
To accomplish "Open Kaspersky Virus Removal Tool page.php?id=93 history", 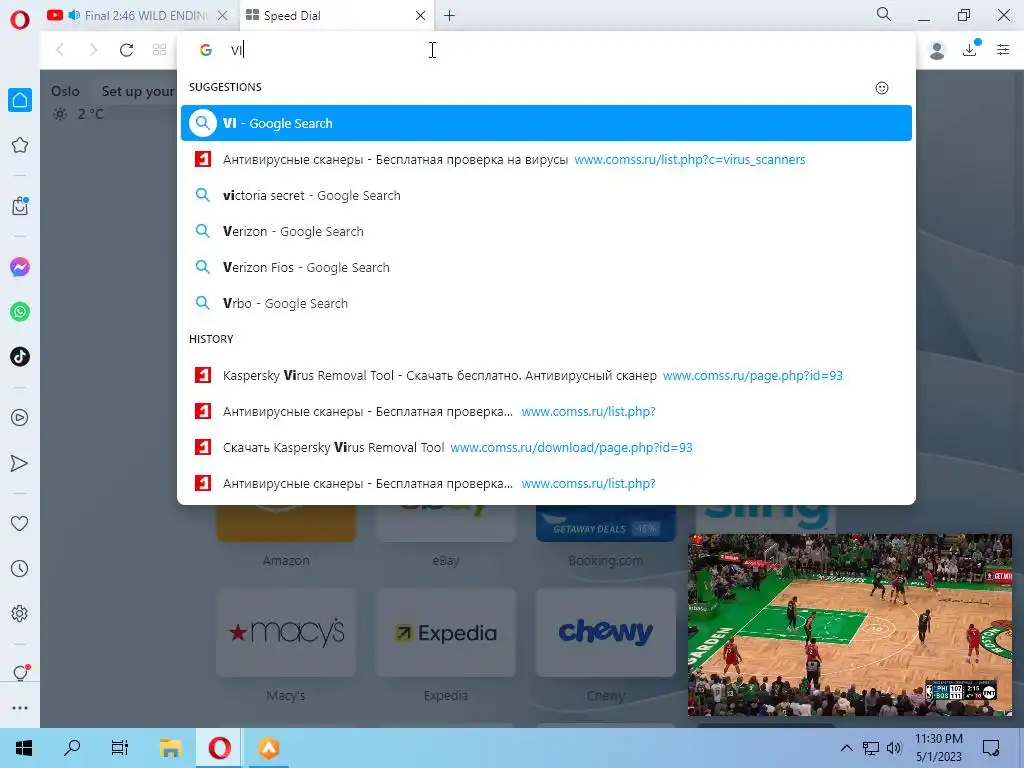I will pyautogui.click(x=546, y=376).
